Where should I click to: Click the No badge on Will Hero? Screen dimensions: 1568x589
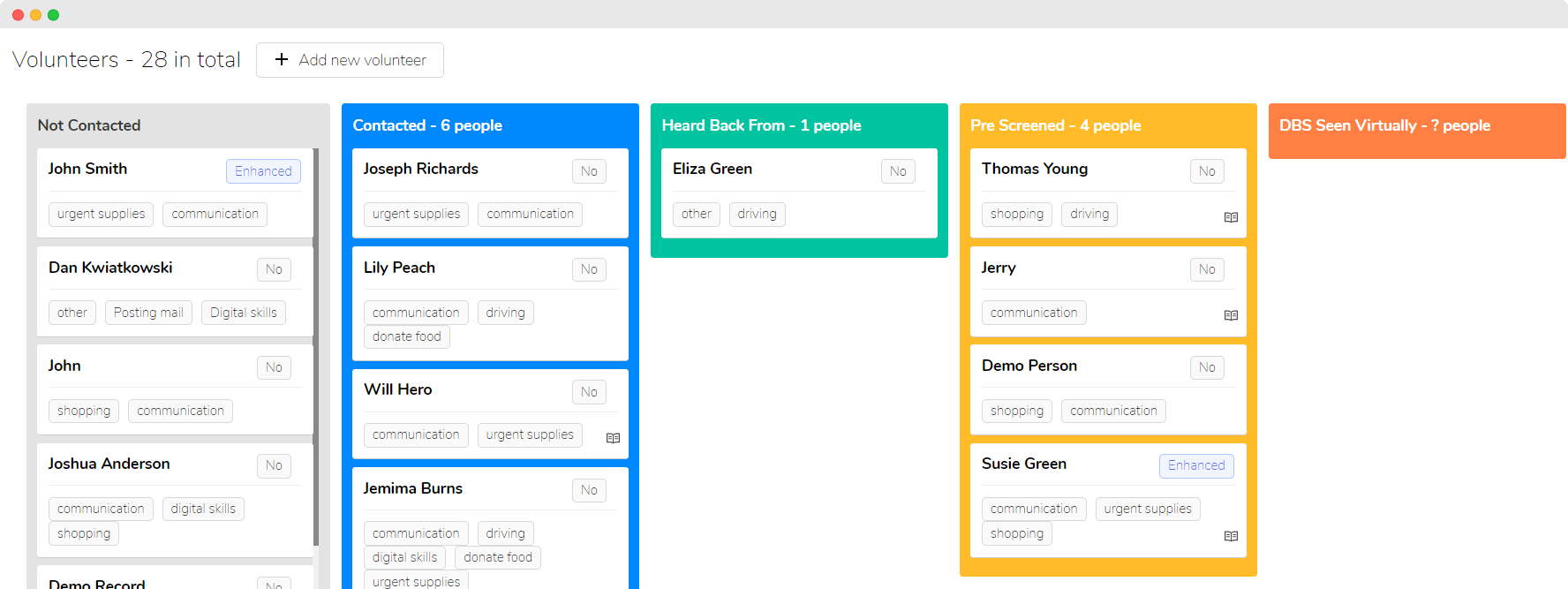(589, 392)
